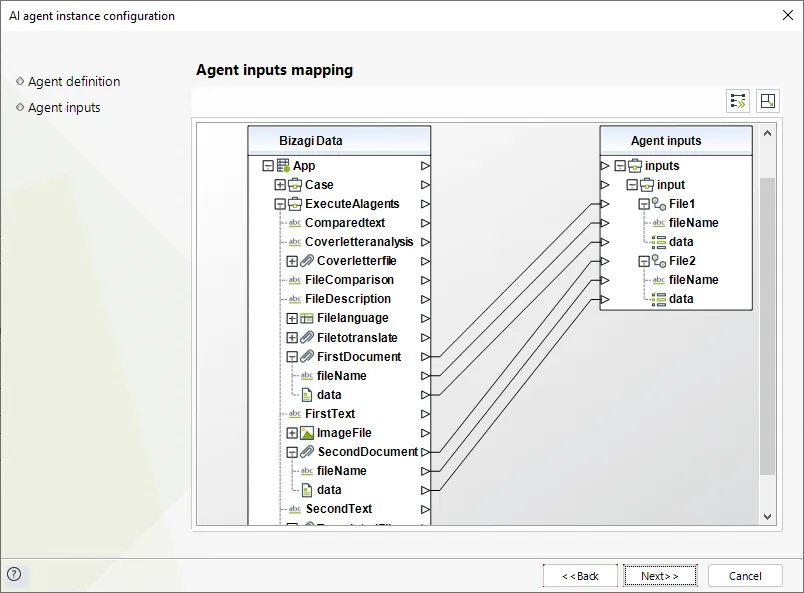Click the Filelanguage table icon

307,318
